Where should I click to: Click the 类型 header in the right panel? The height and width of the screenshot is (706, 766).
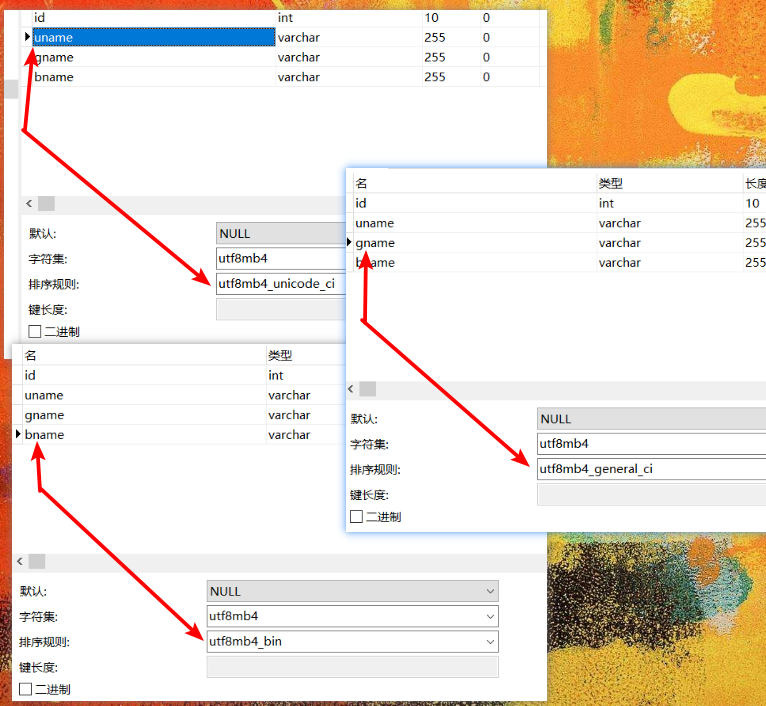[611, 184]
